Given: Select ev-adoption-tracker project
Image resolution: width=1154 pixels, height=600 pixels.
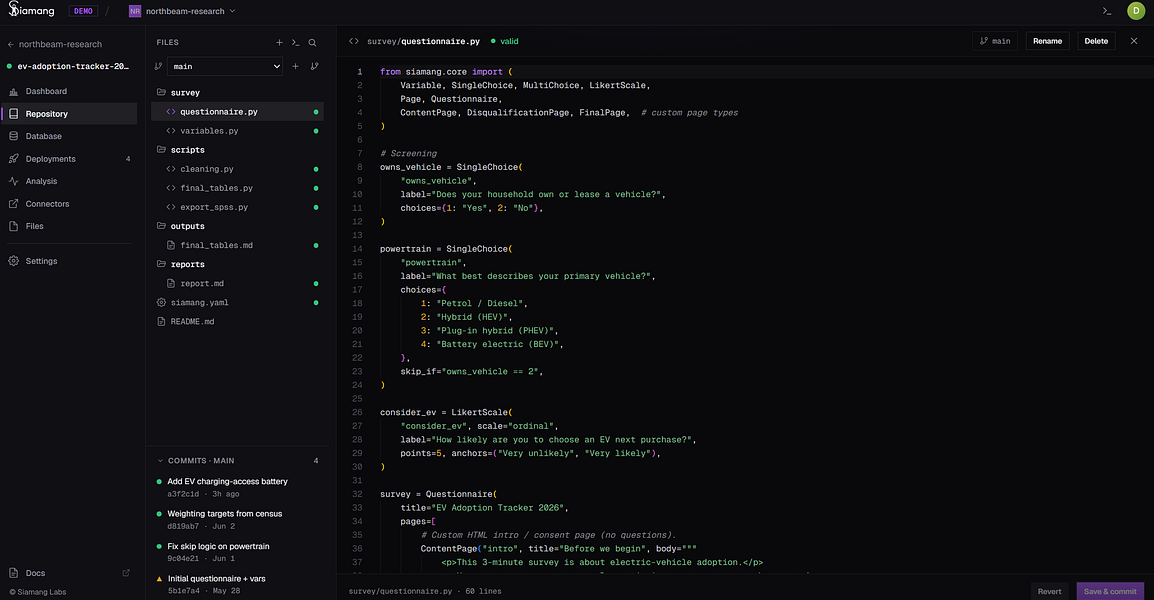Looking at the screenshot, I should coord(68,66).
